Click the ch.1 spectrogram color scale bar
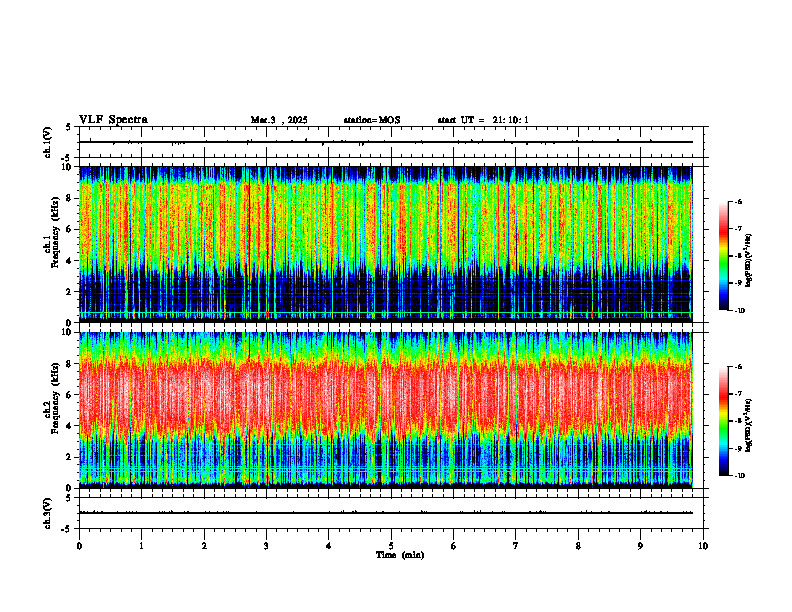Viewport: 792px width, 612px height. (723, 256)
